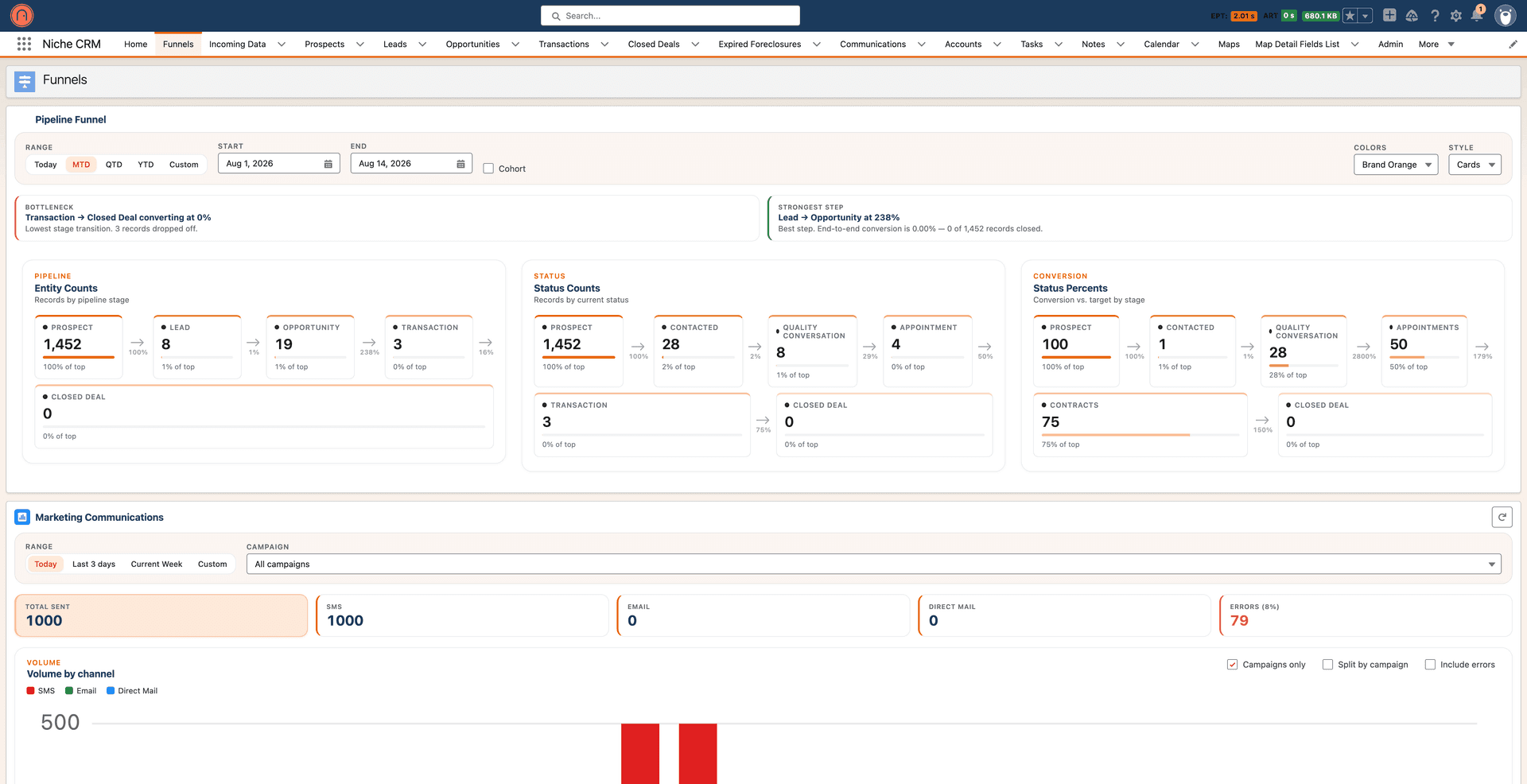Click the Marketing Communications section icon
Screen dimensions: 1527x784
(22, 517)
